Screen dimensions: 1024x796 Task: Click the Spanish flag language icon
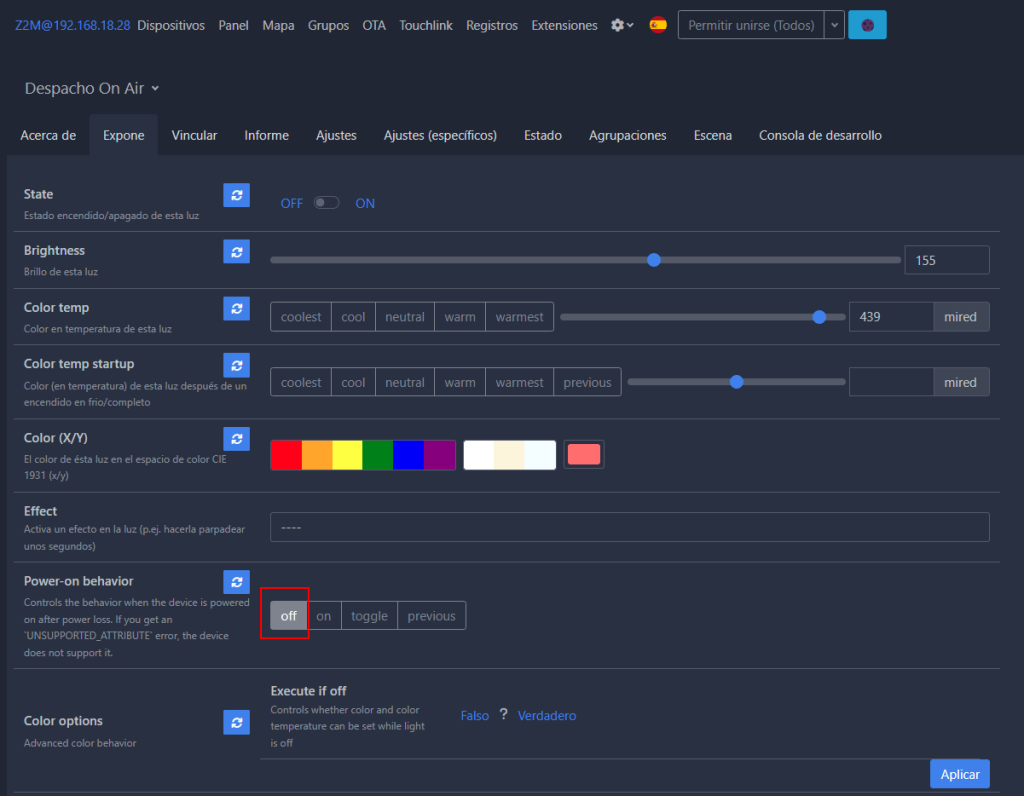pyautogui.click(x=657, y=25)
